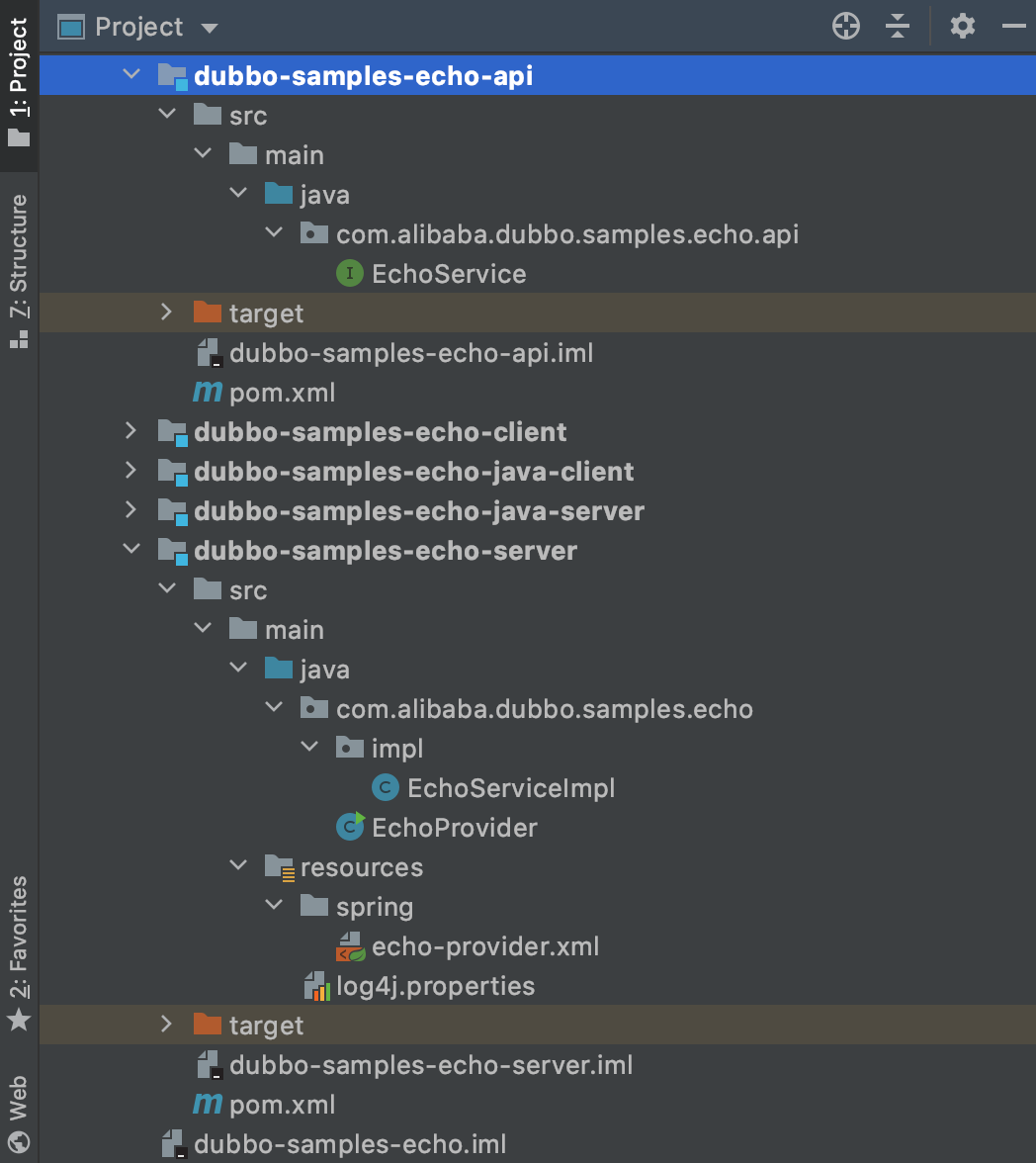Click the echo-provider.xml Spring config icon
This screenshot has width=1036, height=1163.
point(350,946)
